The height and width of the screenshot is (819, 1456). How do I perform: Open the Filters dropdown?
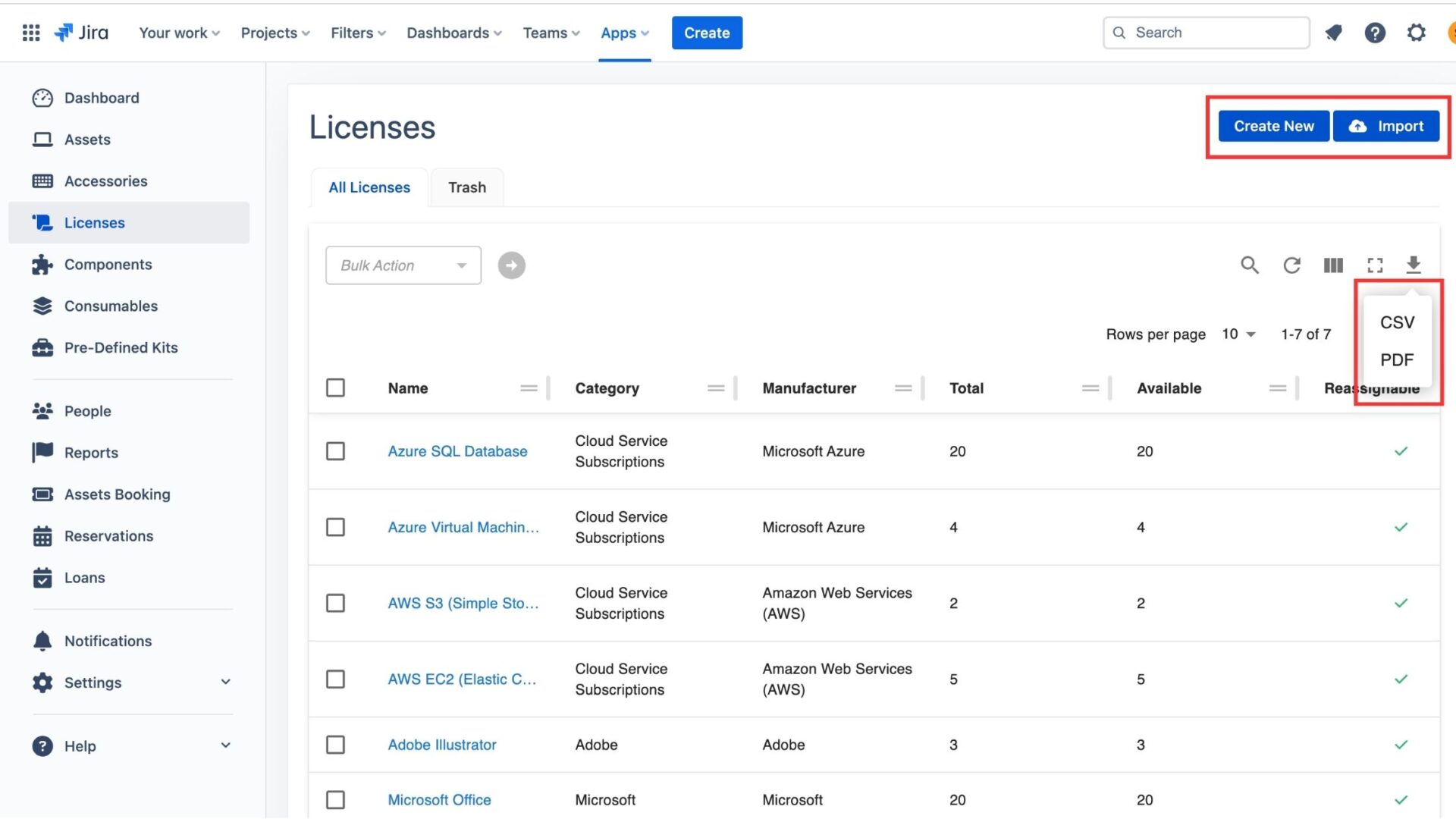pos(359,33)
